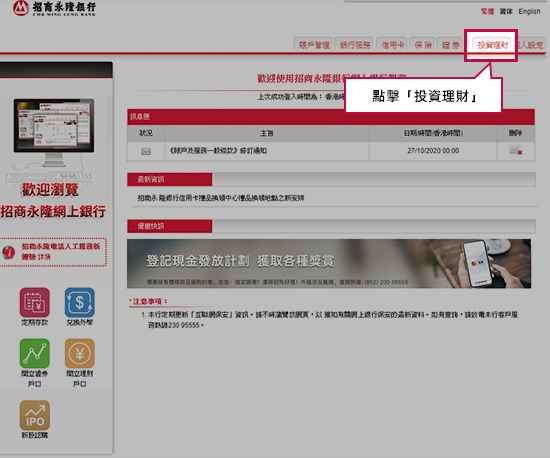The width and height of the screenshot is (550, 458).
Task: Click the 注意事項 heading
Action: point(148,302)
